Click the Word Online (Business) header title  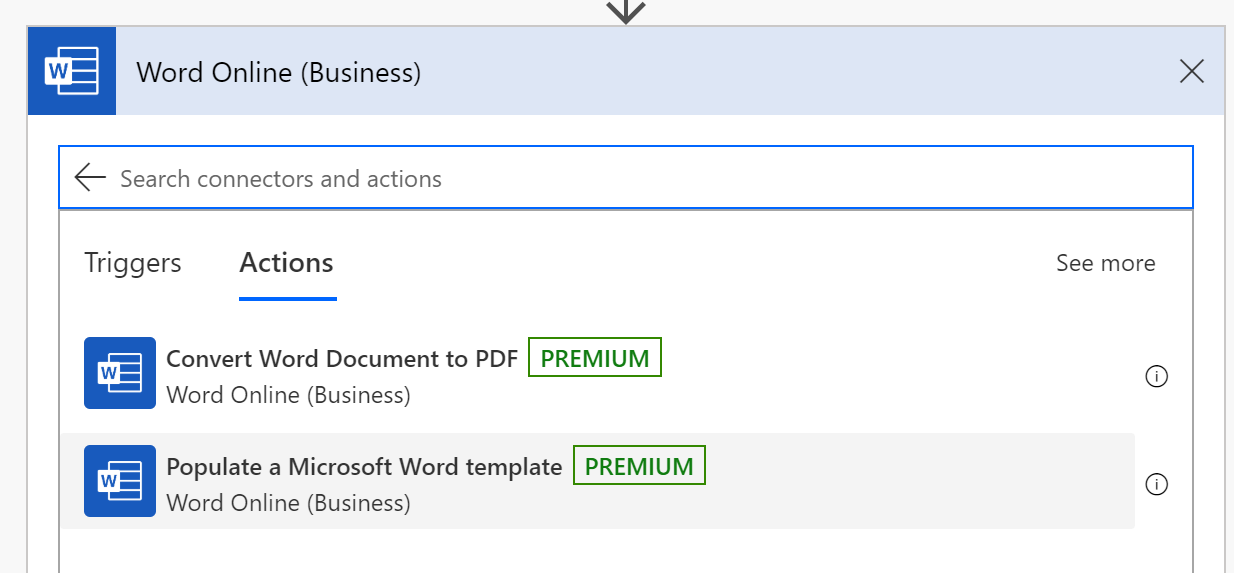pyautogui.click(x=279, y=73)
